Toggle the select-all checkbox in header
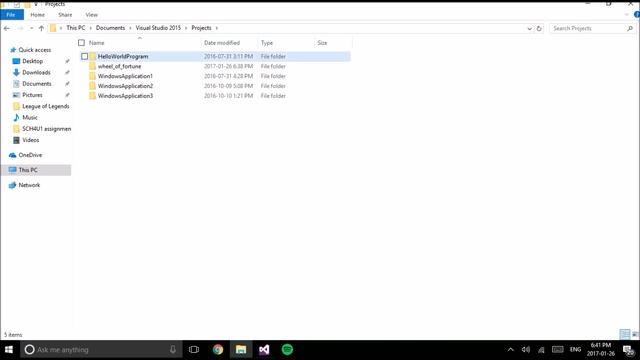Screen dimensions: 640x360 82,42
